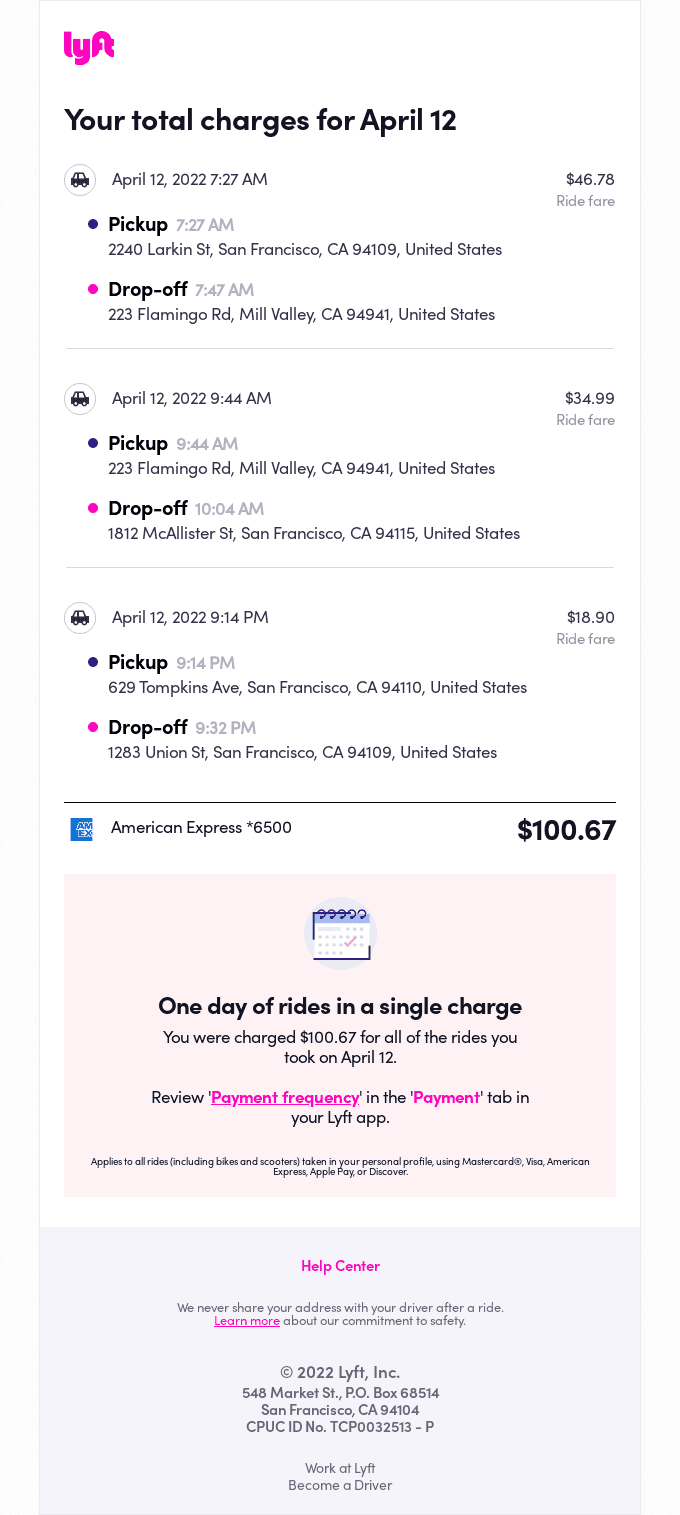
Task: Click the car icon for 9:14 PM ride
Action: [80, 618]
